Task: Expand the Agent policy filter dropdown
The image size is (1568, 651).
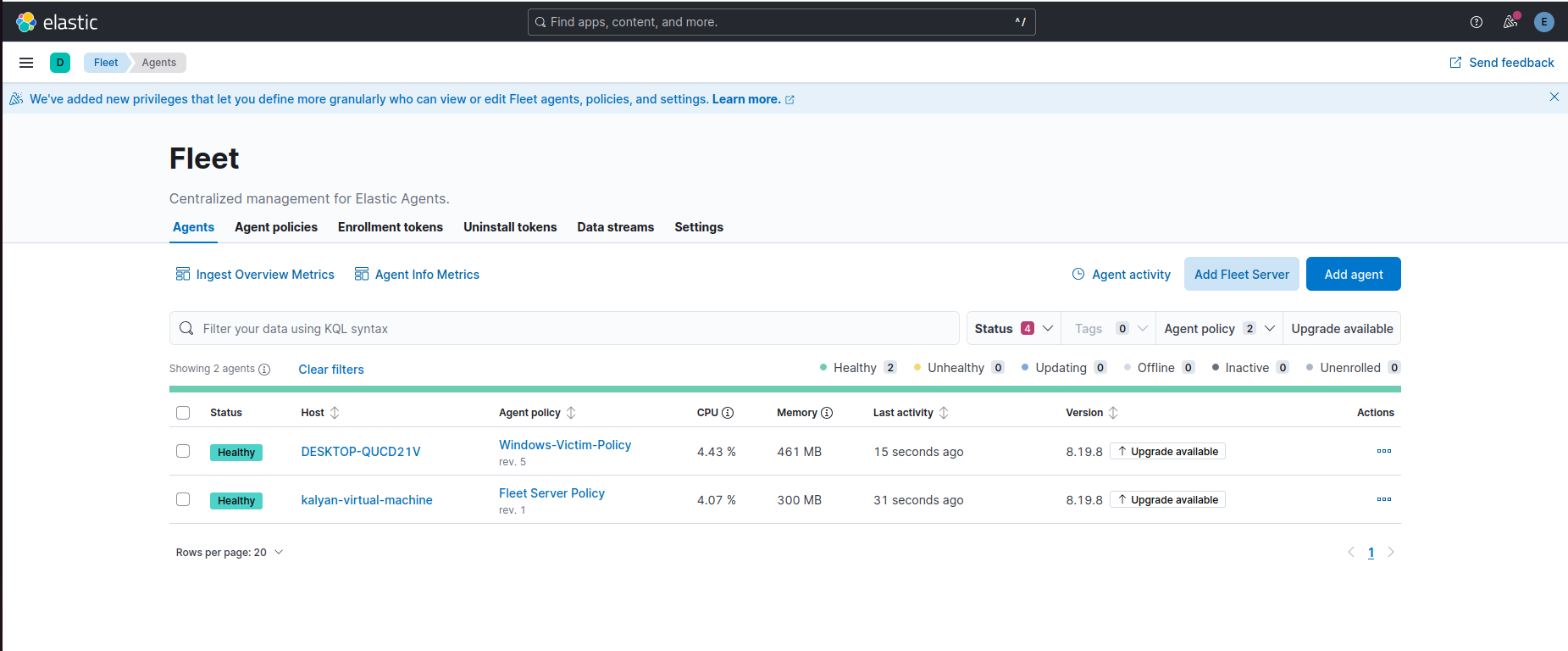Action: coord(1218,329)
